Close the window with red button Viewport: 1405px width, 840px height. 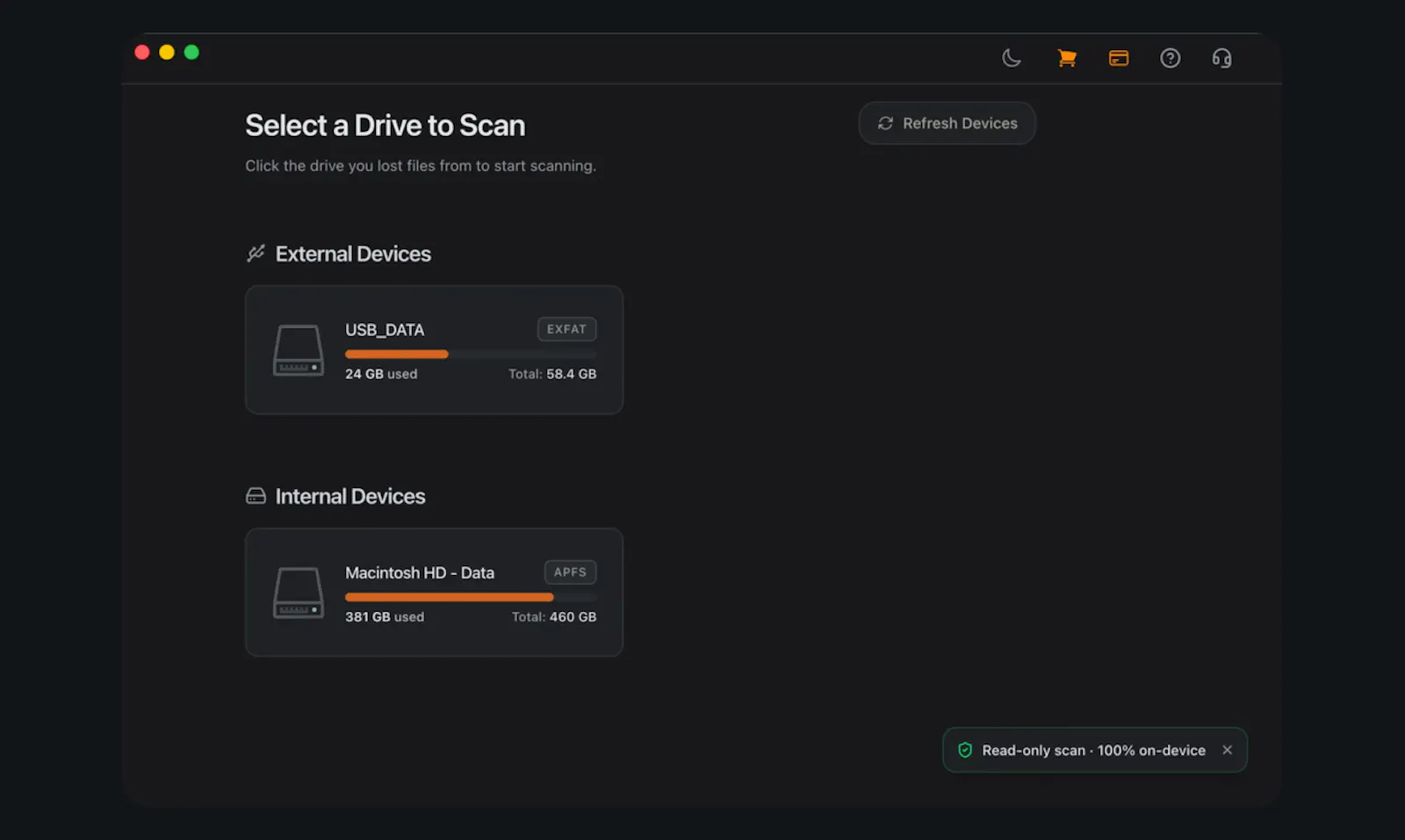pos(142,52)
